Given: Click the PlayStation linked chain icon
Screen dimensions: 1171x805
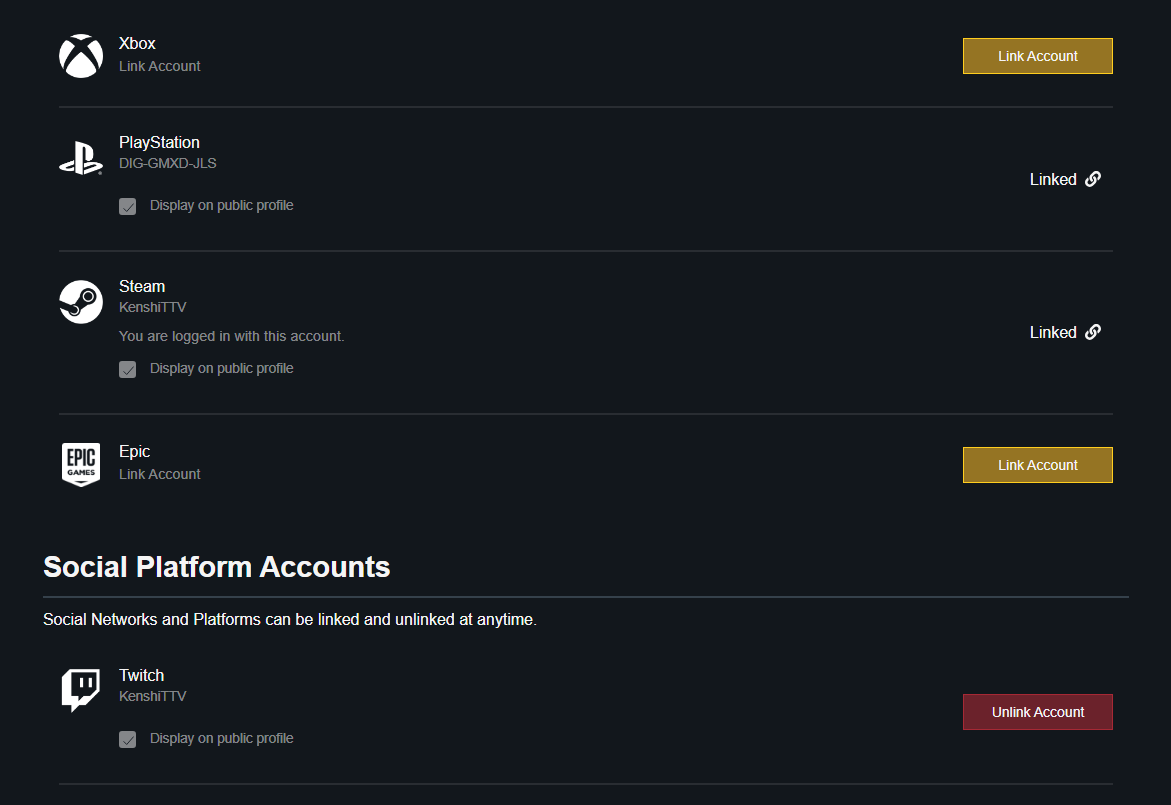Looking at the screenshot, I should pos(1093,179).
